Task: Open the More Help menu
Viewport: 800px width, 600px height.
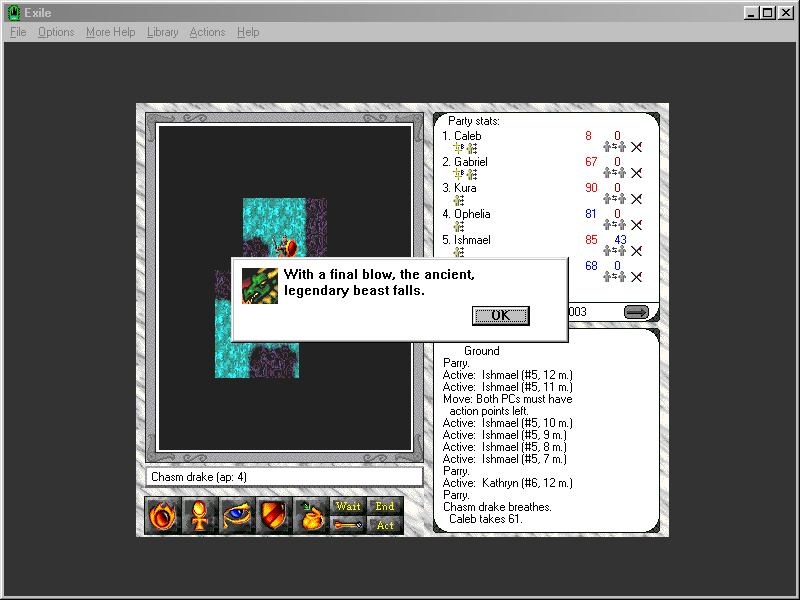Action: [111, 32]
